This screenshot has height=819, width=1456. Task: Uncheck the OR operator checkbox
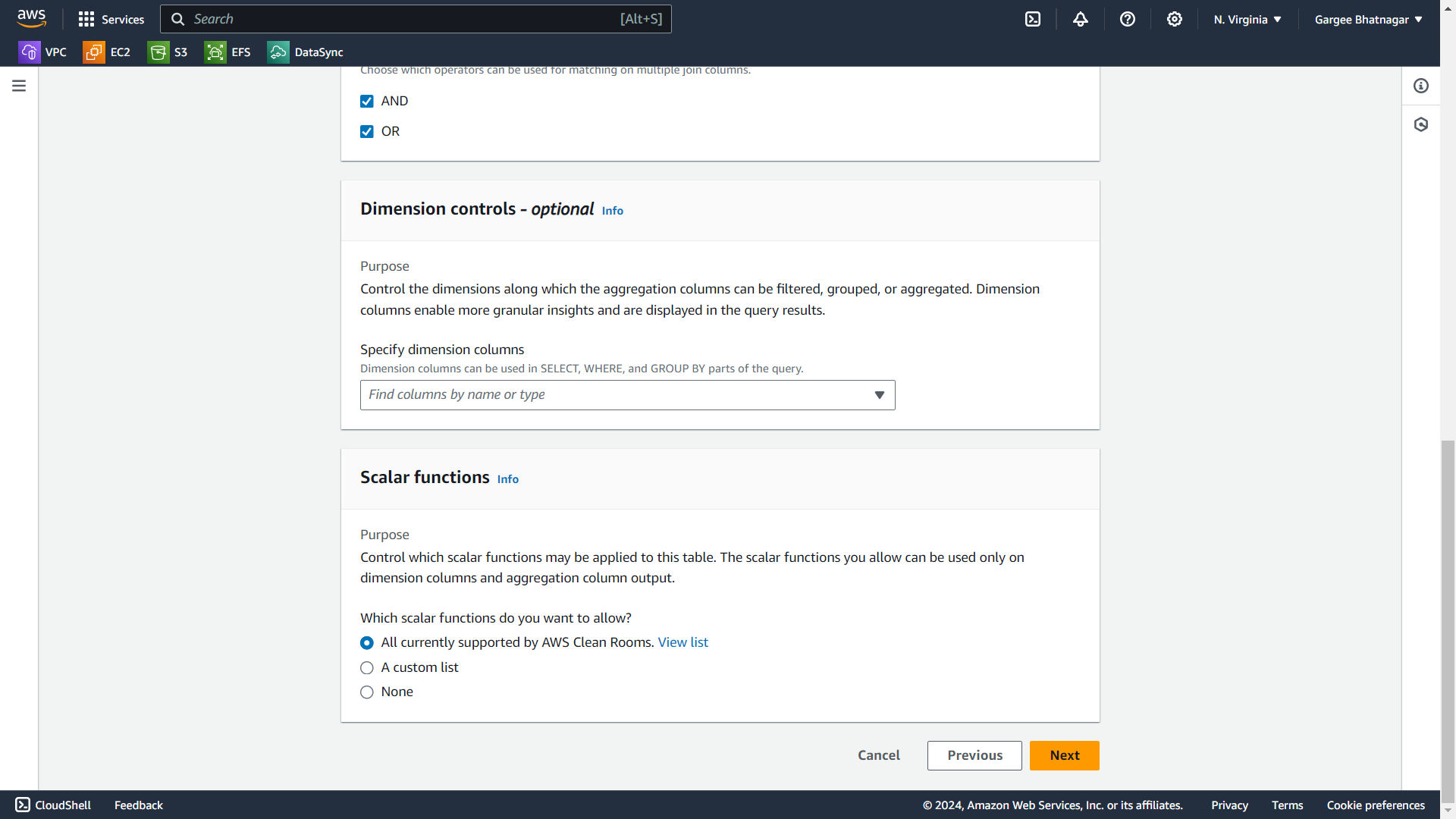(x=367, y=132)
